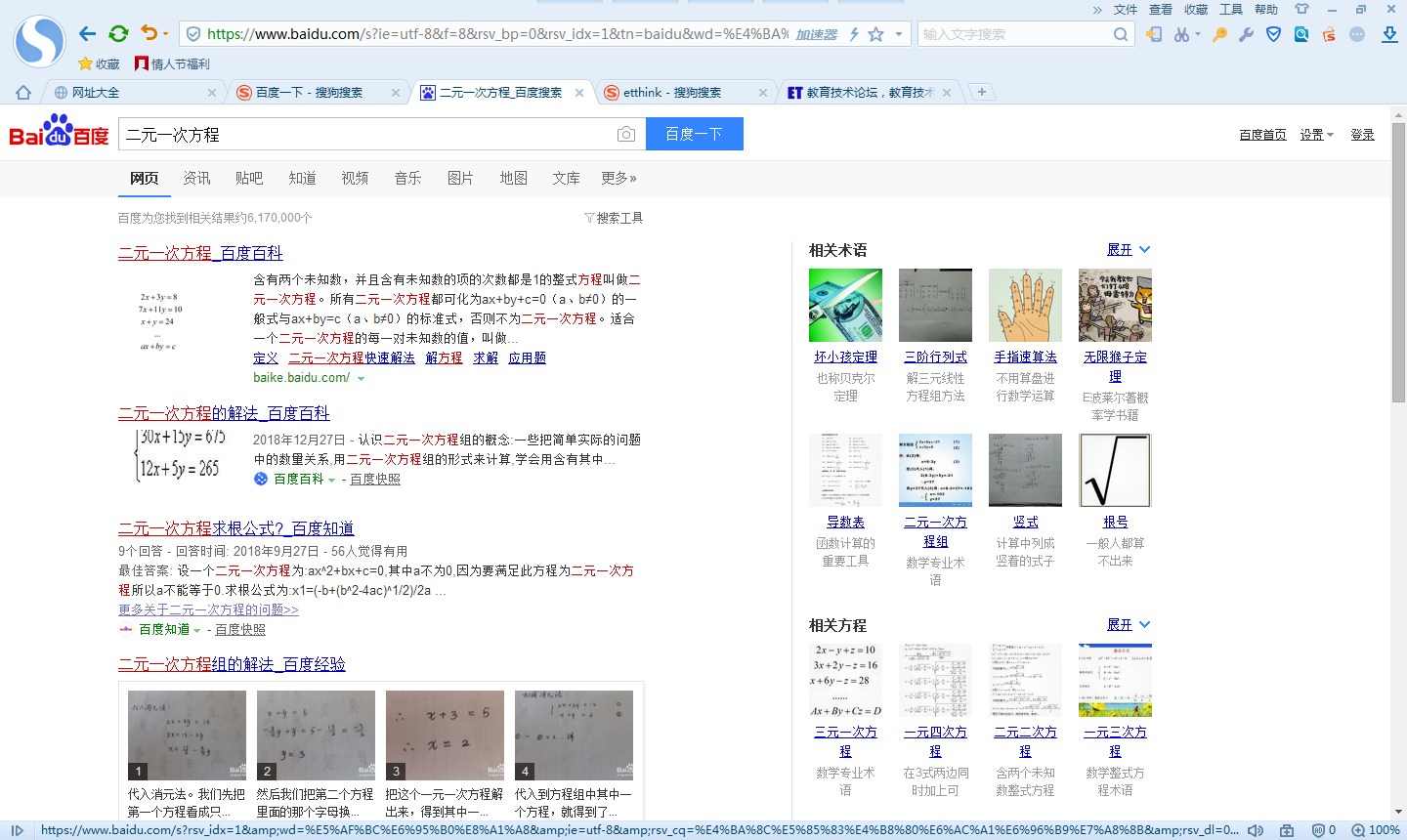The image size is (1407, 840).
Task: Open downloads with the download arrow icon
Action: pyautogui.click(x=1389, y=34)
